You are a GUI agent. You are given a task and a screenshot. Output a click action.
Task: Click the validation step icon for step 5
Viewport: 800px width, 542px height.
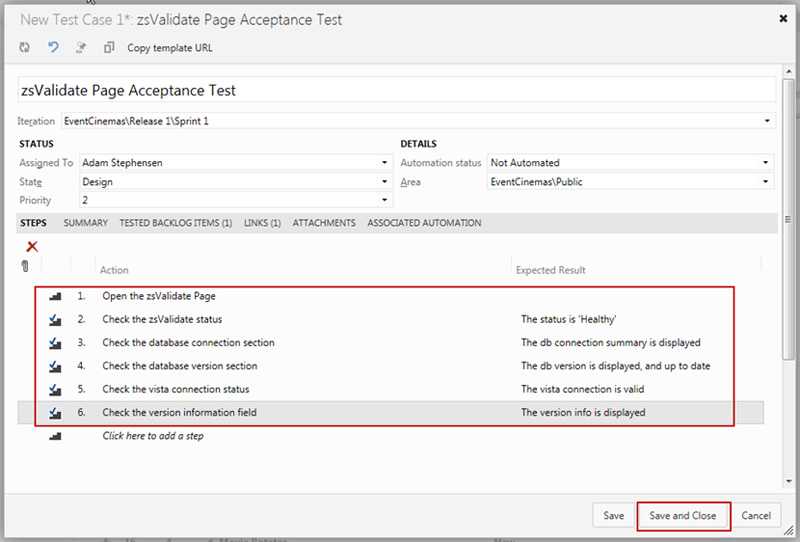55,389
